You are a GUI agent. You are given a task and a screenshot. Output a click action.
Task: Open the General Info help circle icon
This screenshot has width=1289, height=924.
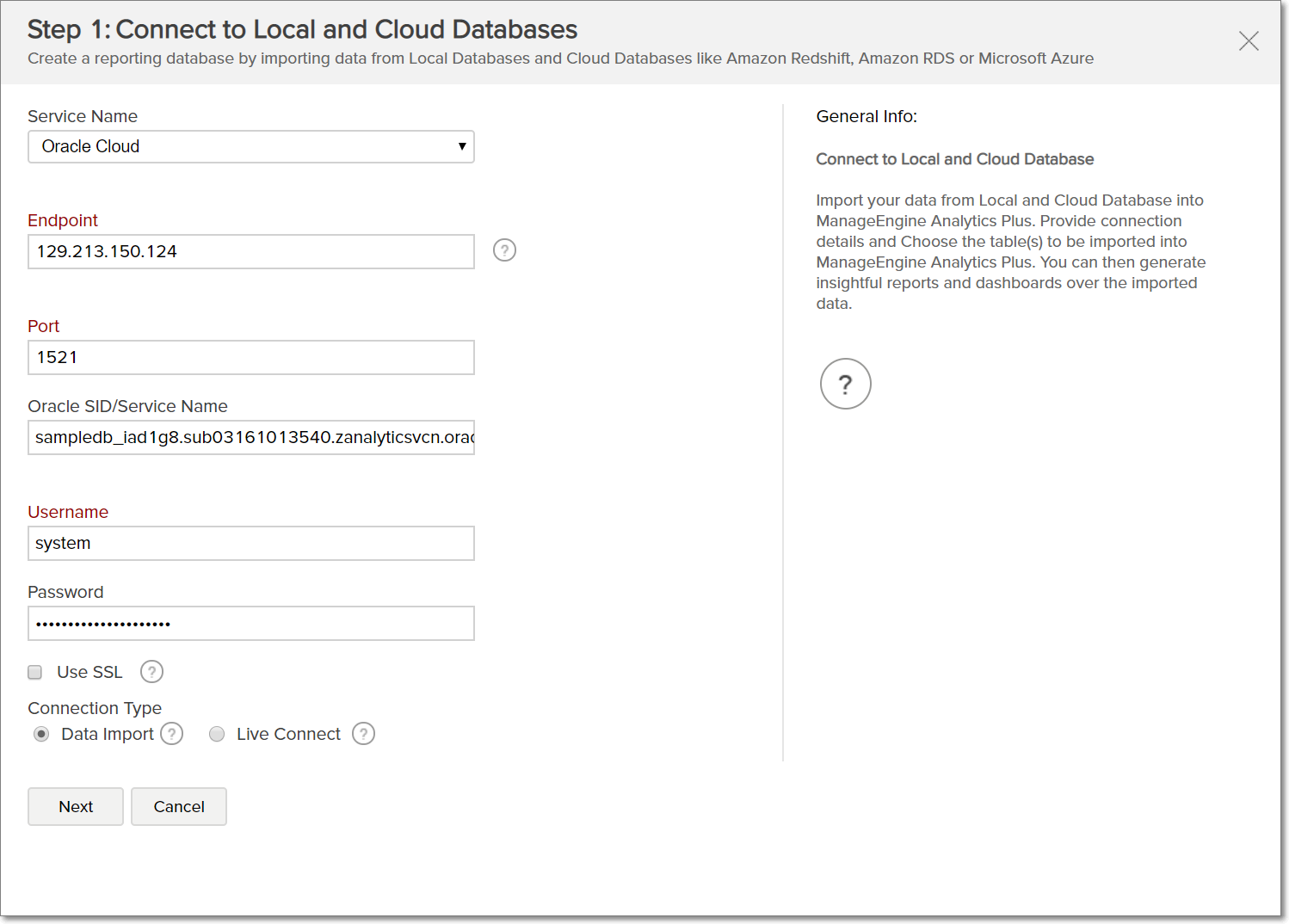click(x=845, y=384)
